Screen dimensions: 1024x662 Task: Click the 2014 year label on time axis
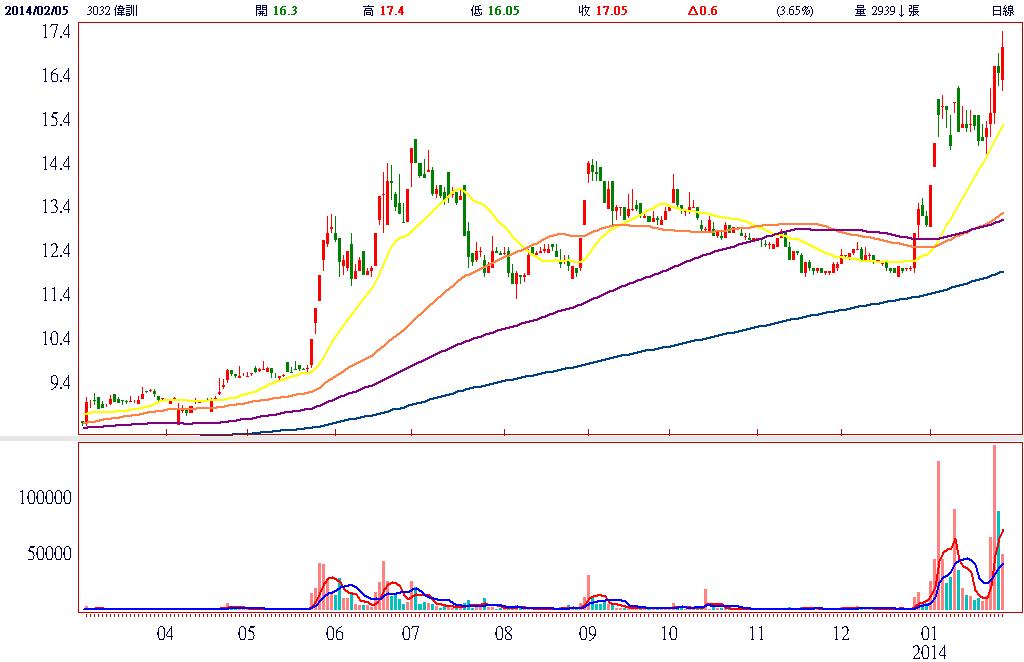coord(931,650)
